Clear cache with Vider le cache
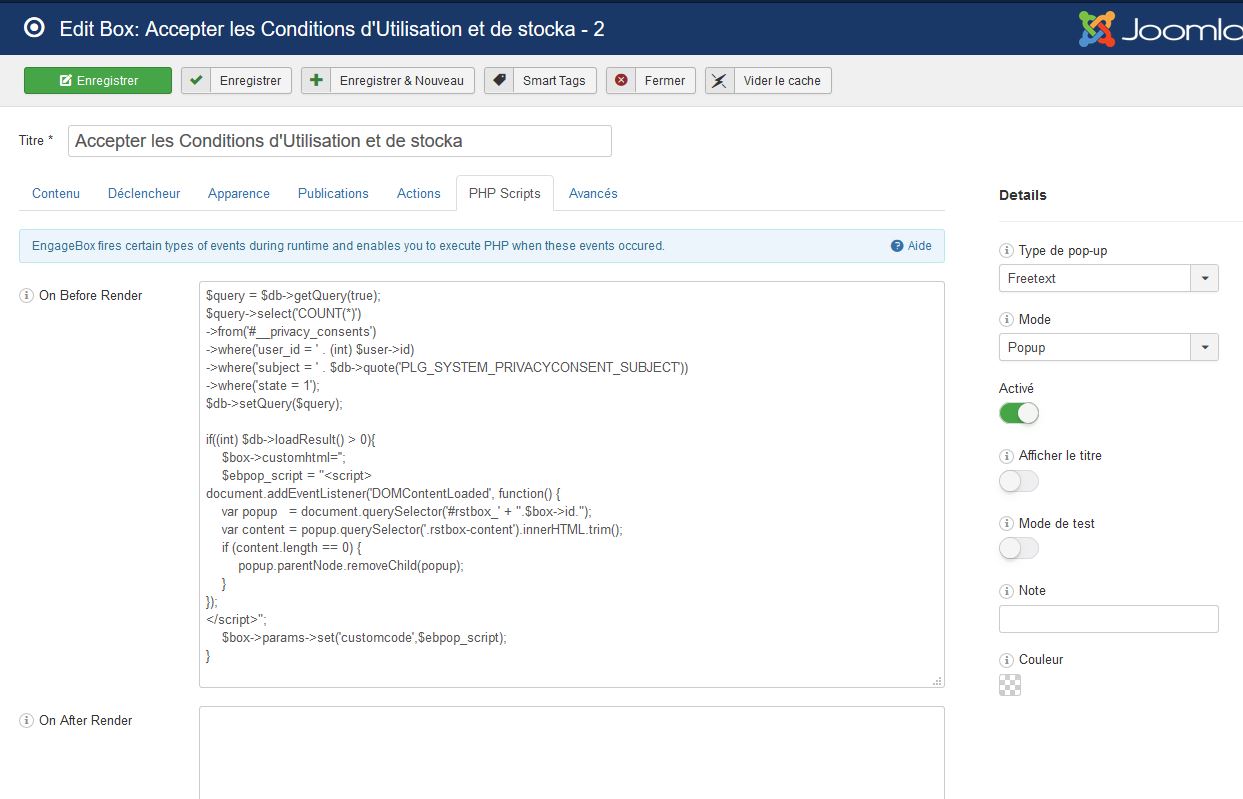 pos(768,81)
